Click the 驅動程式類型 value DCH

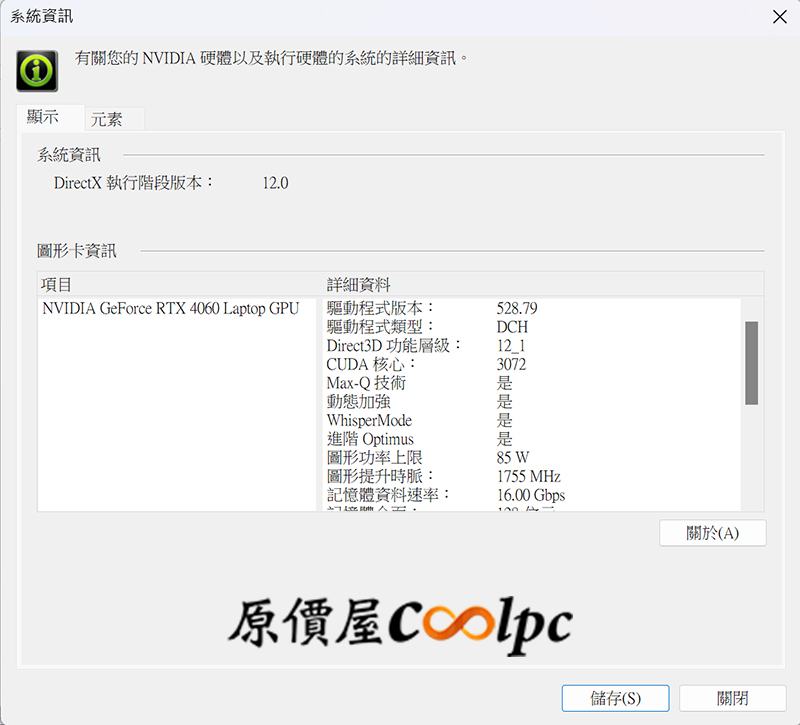512,327
